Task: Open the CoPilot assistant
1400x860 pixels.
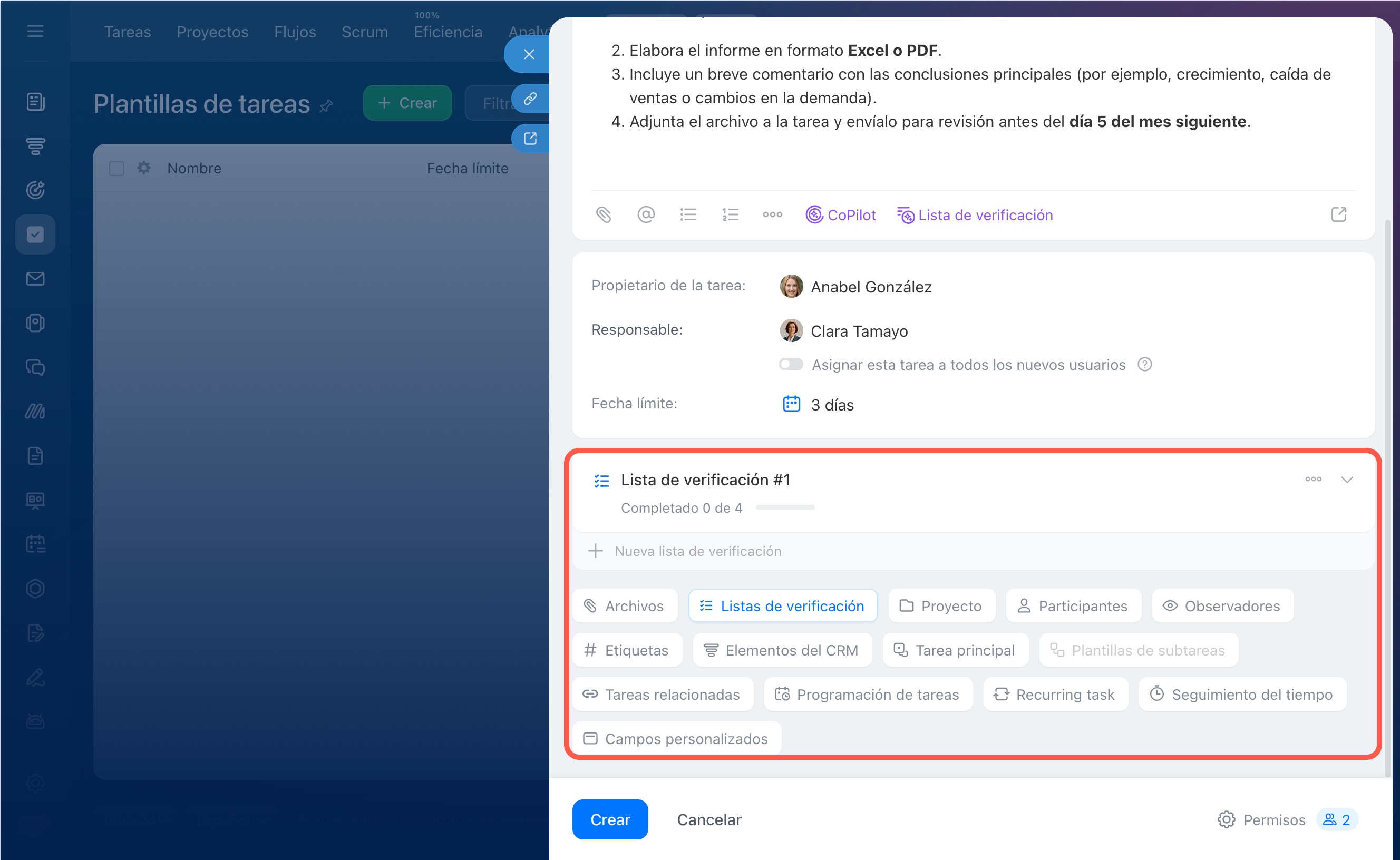Action: click(x=841, y=215)
